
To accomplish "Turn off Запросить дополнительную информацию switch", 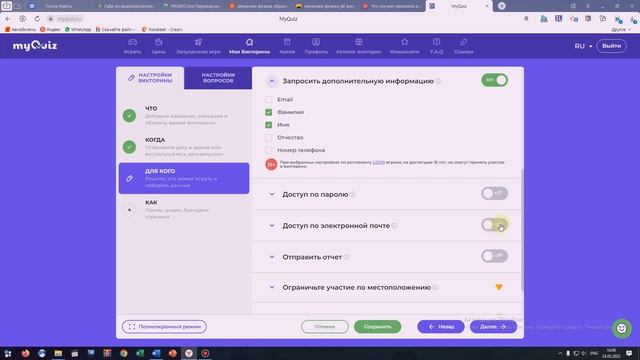I will tap(494, 80).
